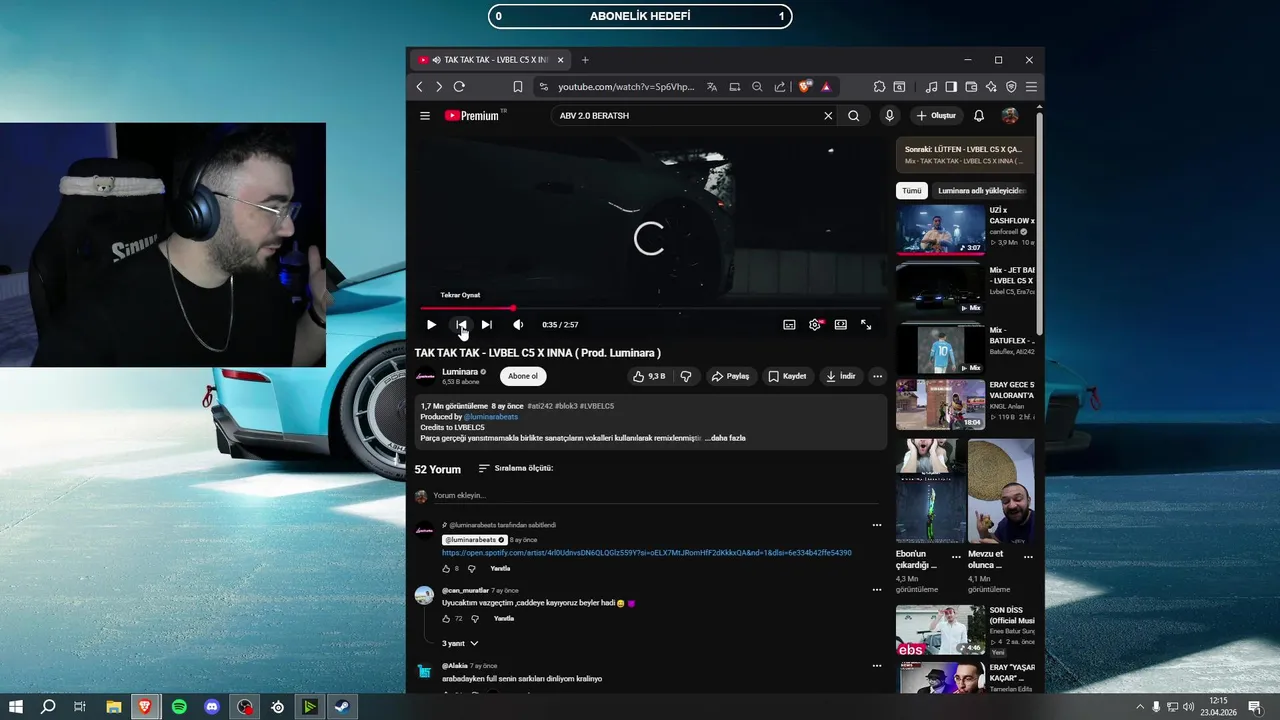Open the @luminarabeats description link
The width and height of the screenshot is (1280, 720).
(x=490, y=417)
